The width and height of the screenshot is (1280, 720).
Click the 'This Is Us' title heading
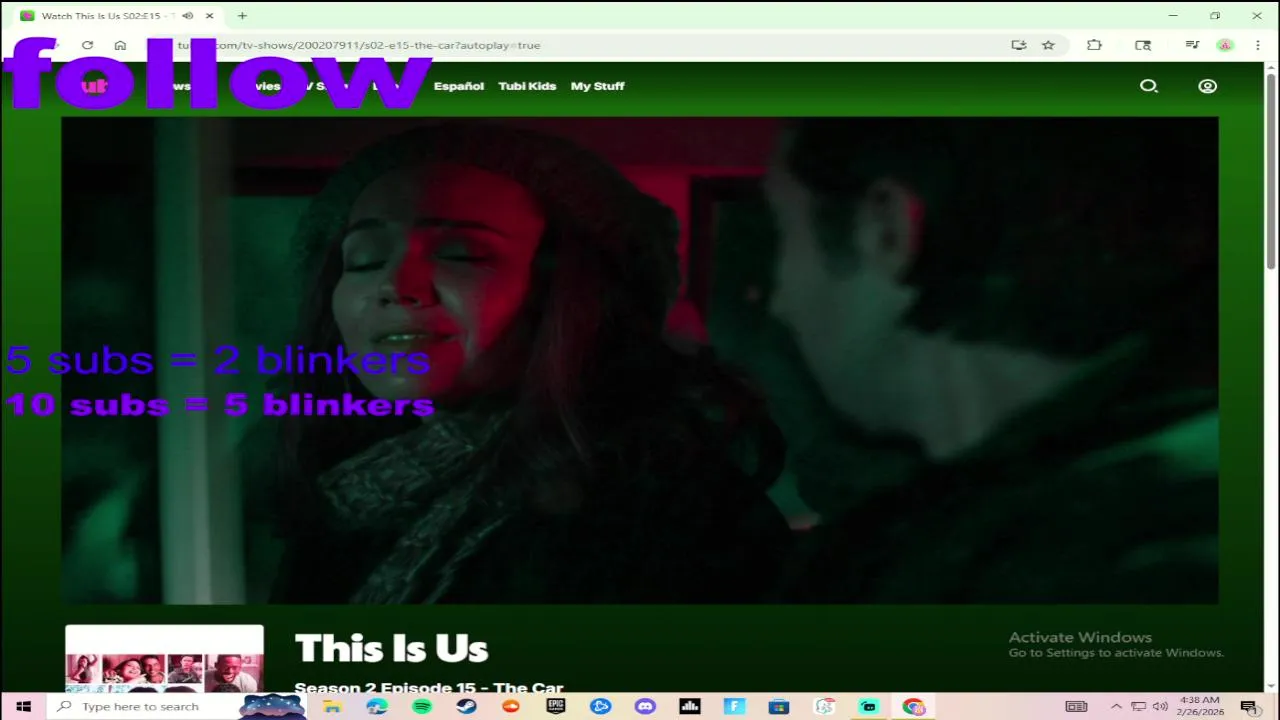click(x=391, y=648)
